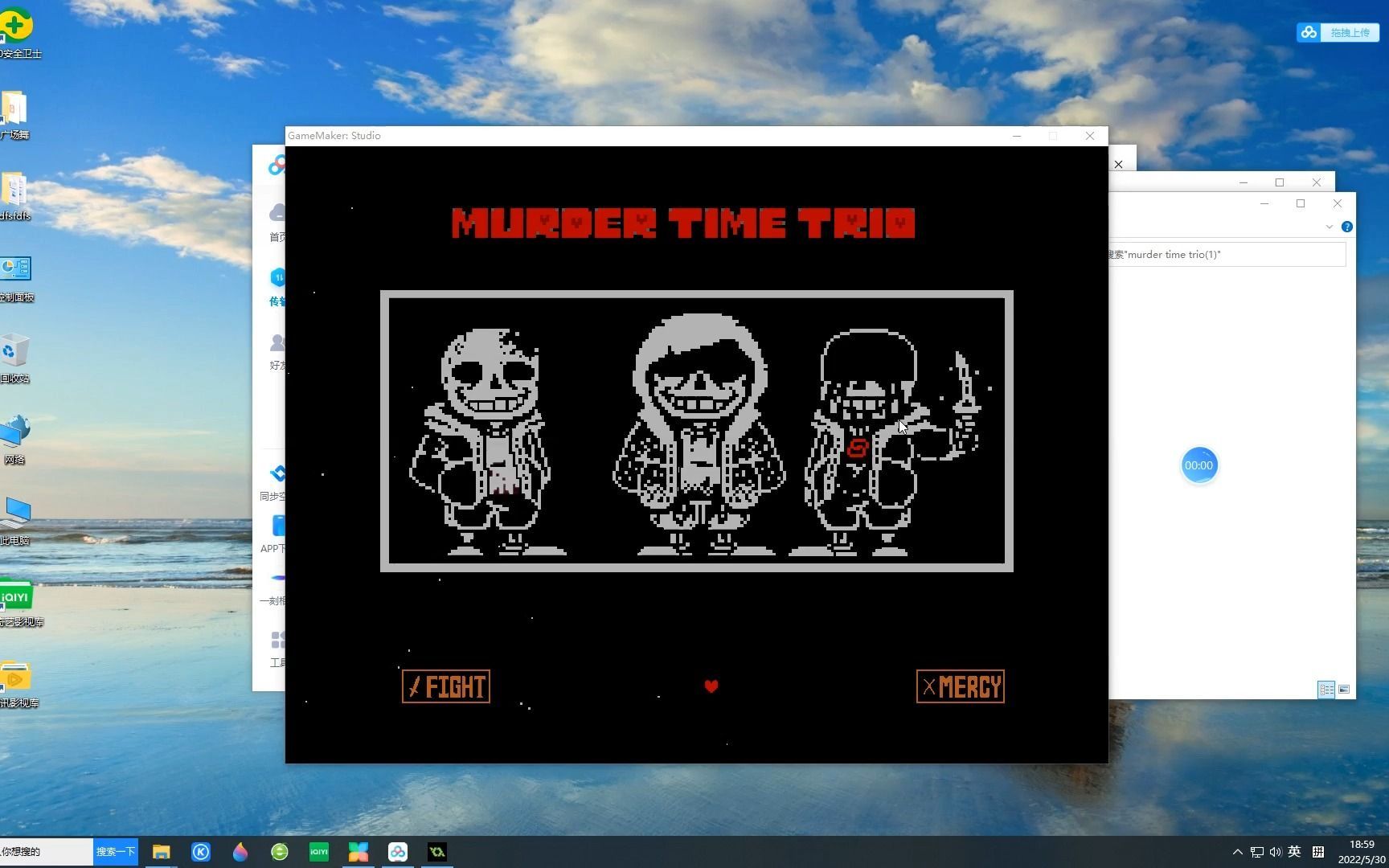Click the Baidu Netdisk 拖拽上传 upload widget
Viewport: 1389px width, 868px height.
coord(1338,32)
